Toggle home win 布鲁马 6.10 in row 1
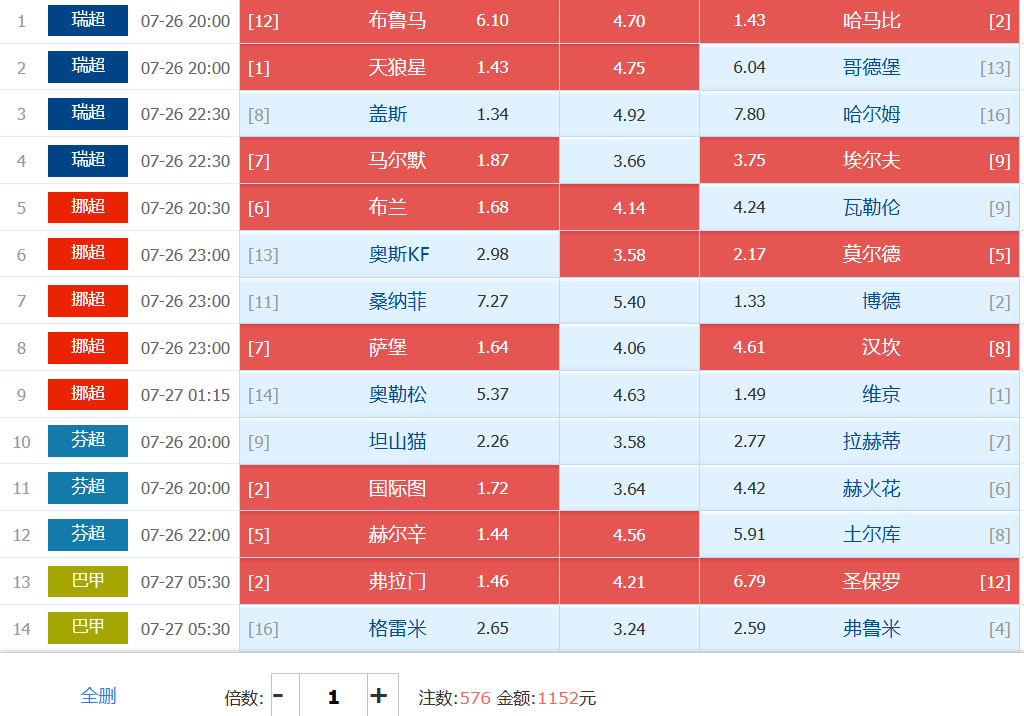The width and height of the screenshot is (1024, 716). (x=399, y=21)
